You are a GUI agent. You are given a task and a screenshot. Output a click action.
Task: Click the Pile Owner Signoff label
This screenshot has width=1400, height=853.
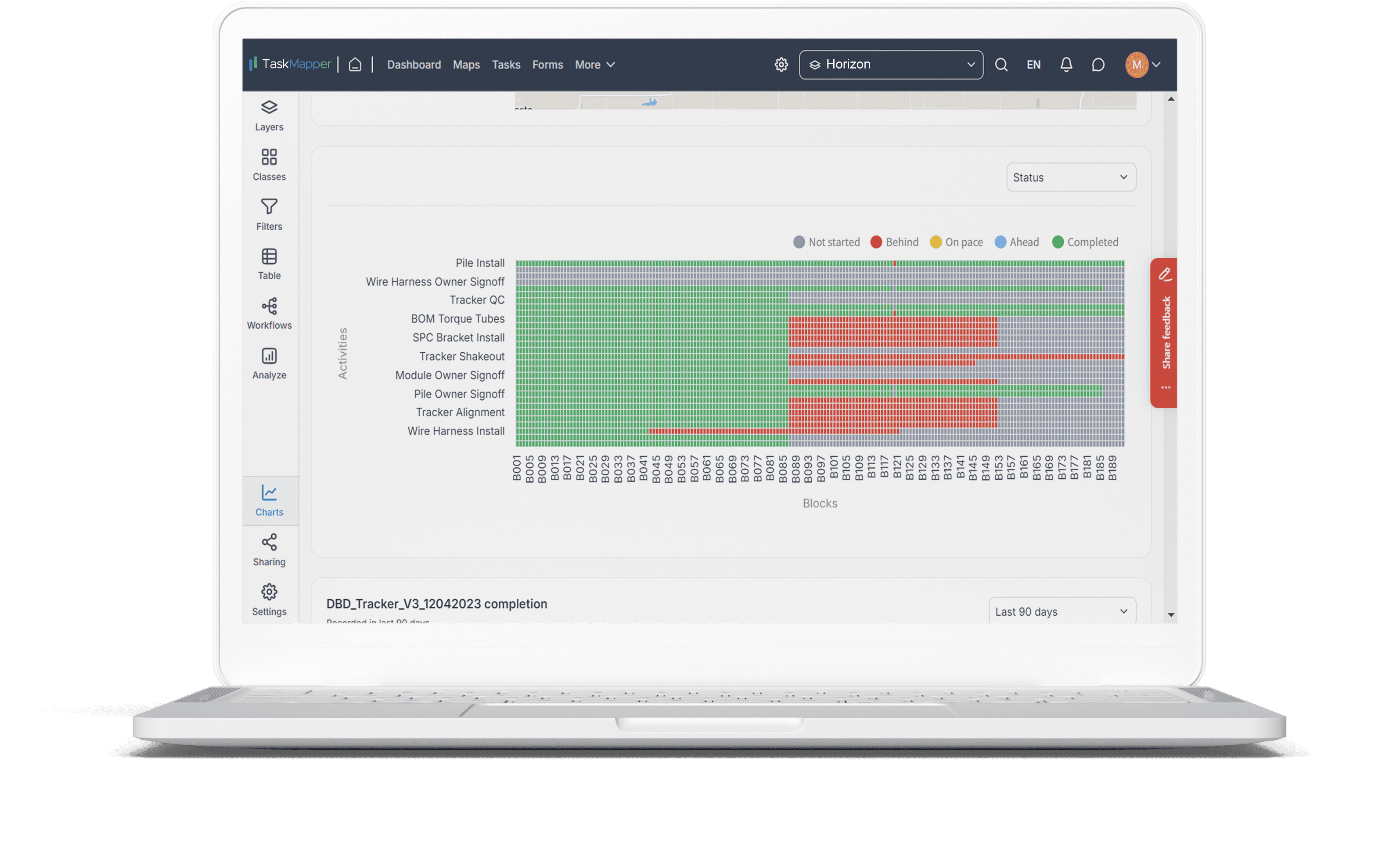coord(458,394)
